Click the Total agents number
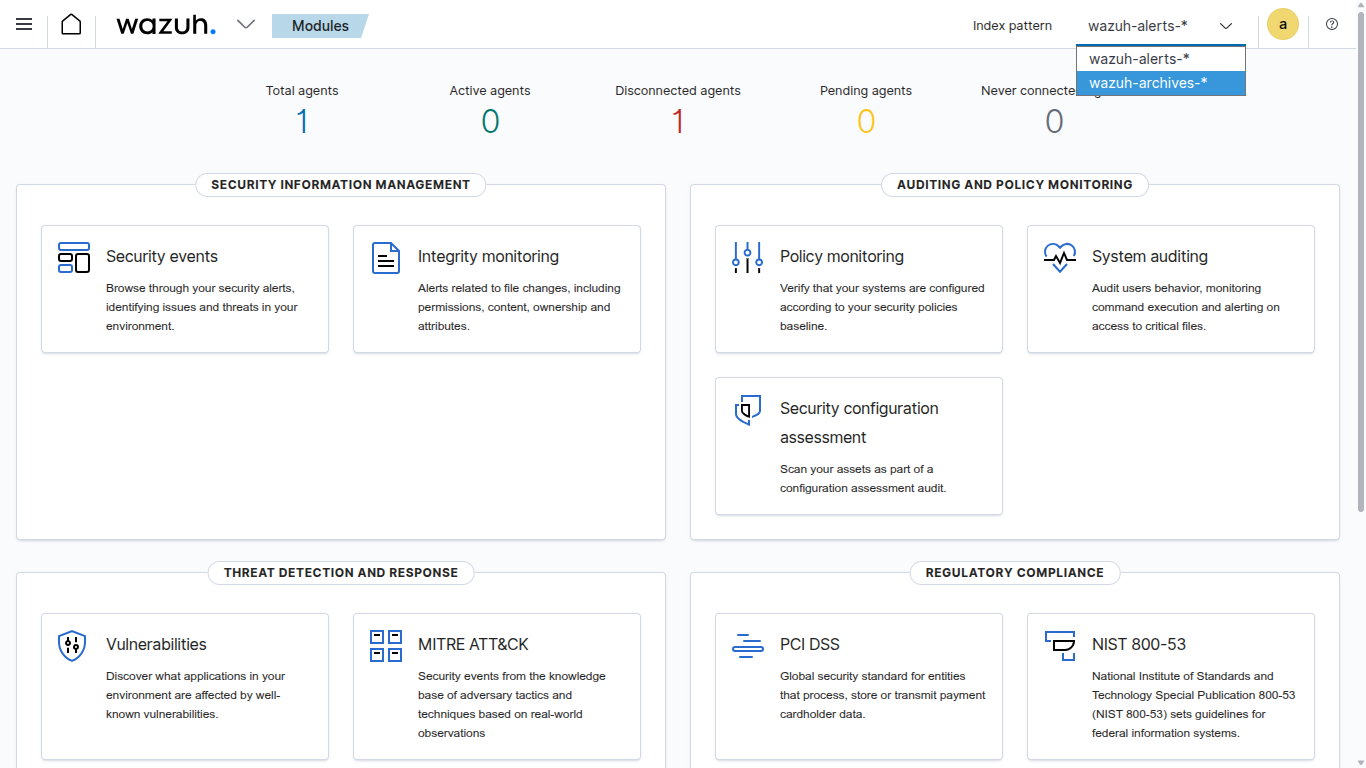This screenshot has height=768, width=1366. coord(302,122)
